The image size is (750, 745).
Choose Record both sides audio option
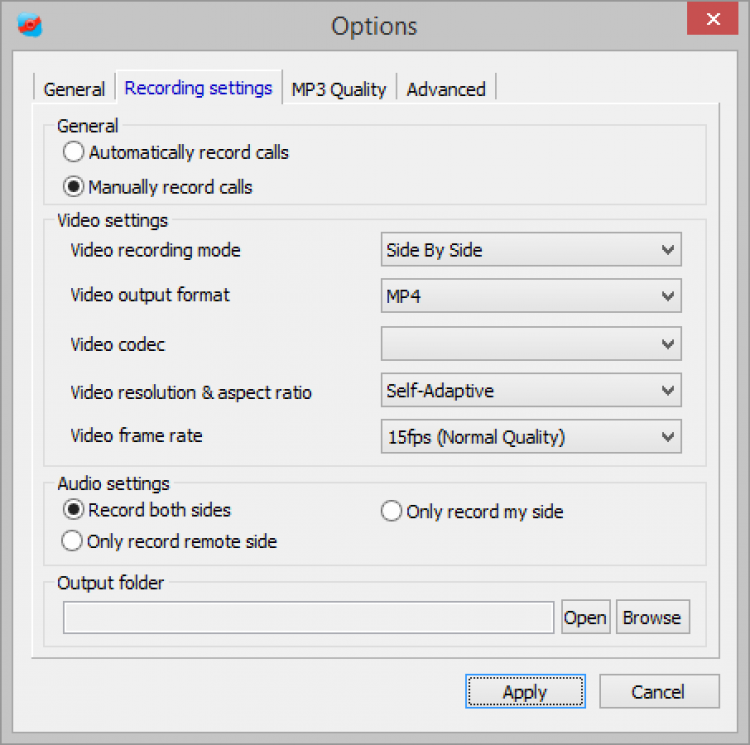click(73, 510)
